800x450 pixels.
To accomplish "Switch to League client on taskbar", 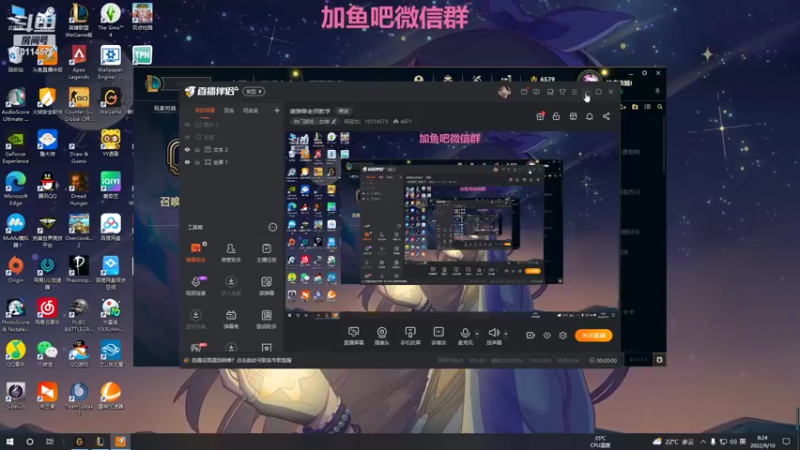I will point(100,441).
